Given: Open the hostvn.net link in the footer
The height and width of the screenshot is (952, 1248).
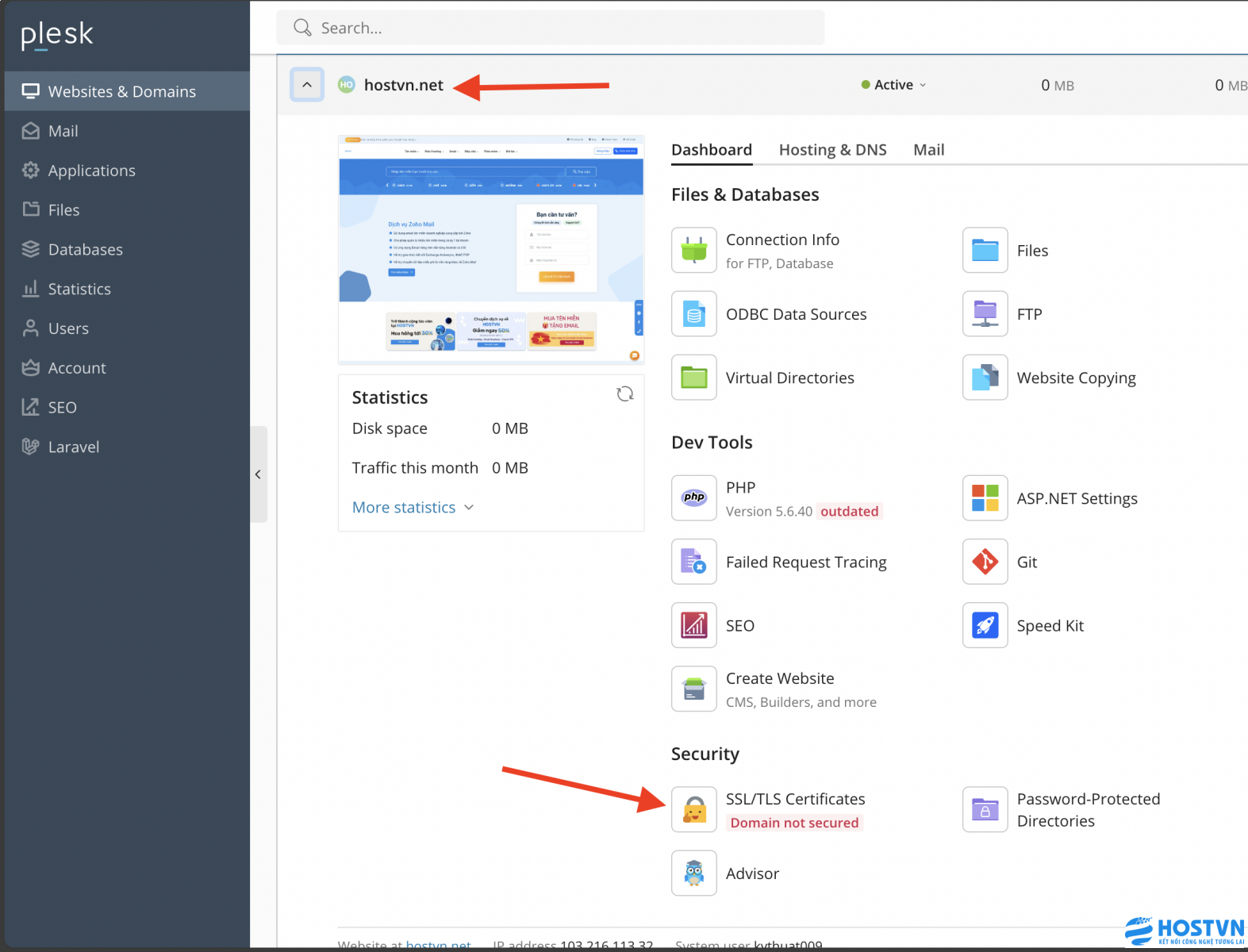Looking at the screenshot, I should (439, 945).
